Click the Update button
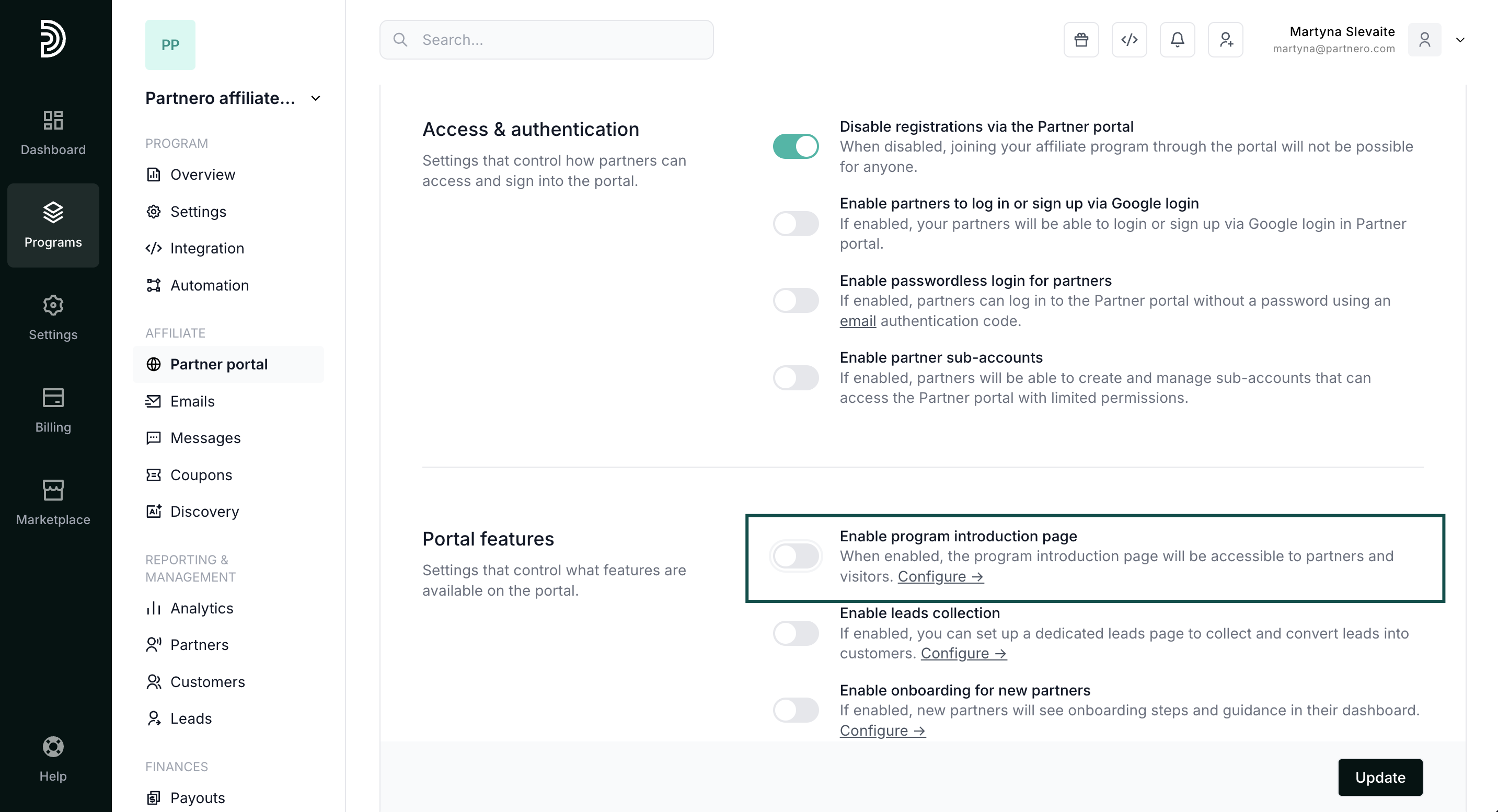This screenshot has height=812, width=1498. (x=1379, y=777)
